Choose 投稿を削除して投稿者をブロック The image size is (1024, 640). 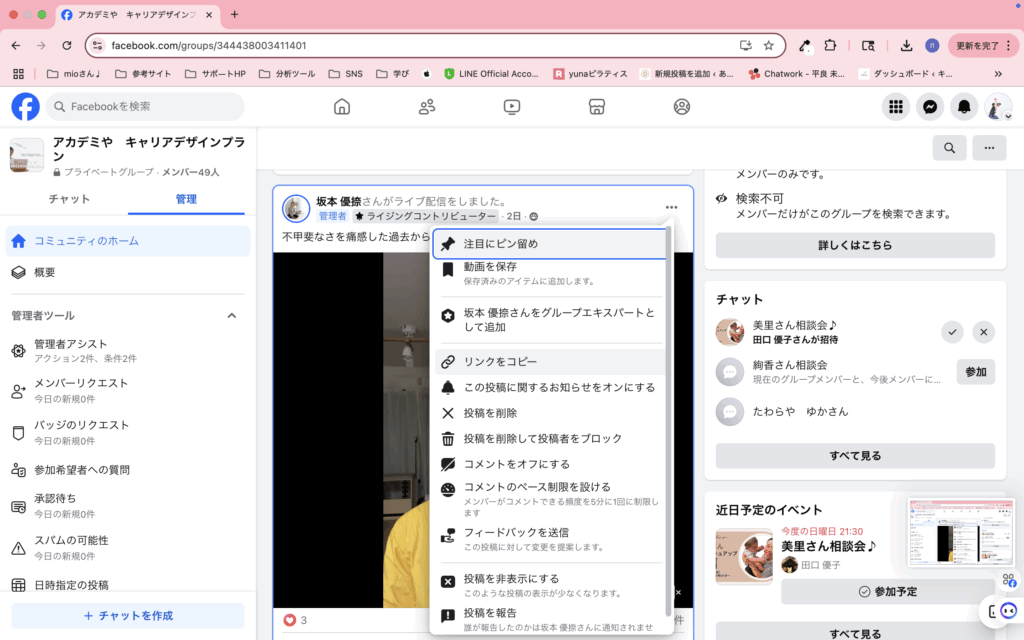549,438
